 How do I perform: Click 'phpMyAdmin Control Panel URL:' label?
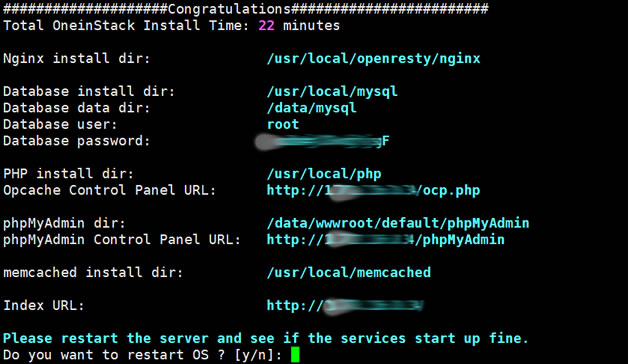pos(122,239)
